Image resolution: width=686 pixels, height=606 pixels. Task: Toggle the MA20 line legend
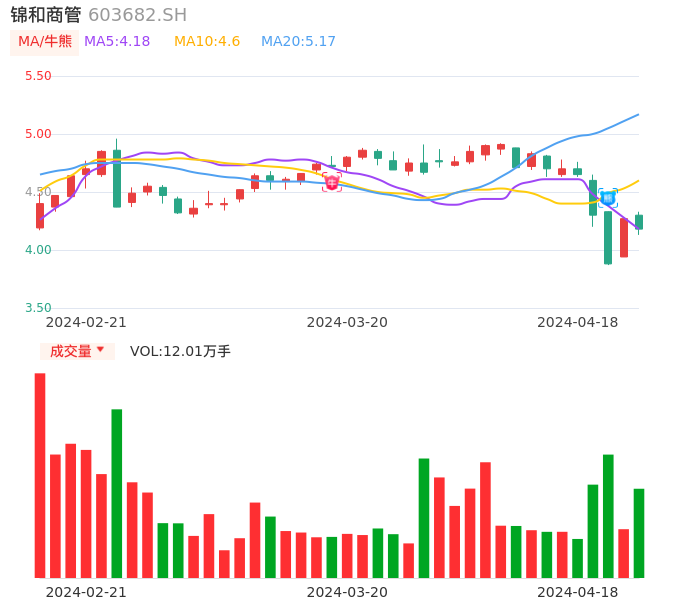(298, 42)
